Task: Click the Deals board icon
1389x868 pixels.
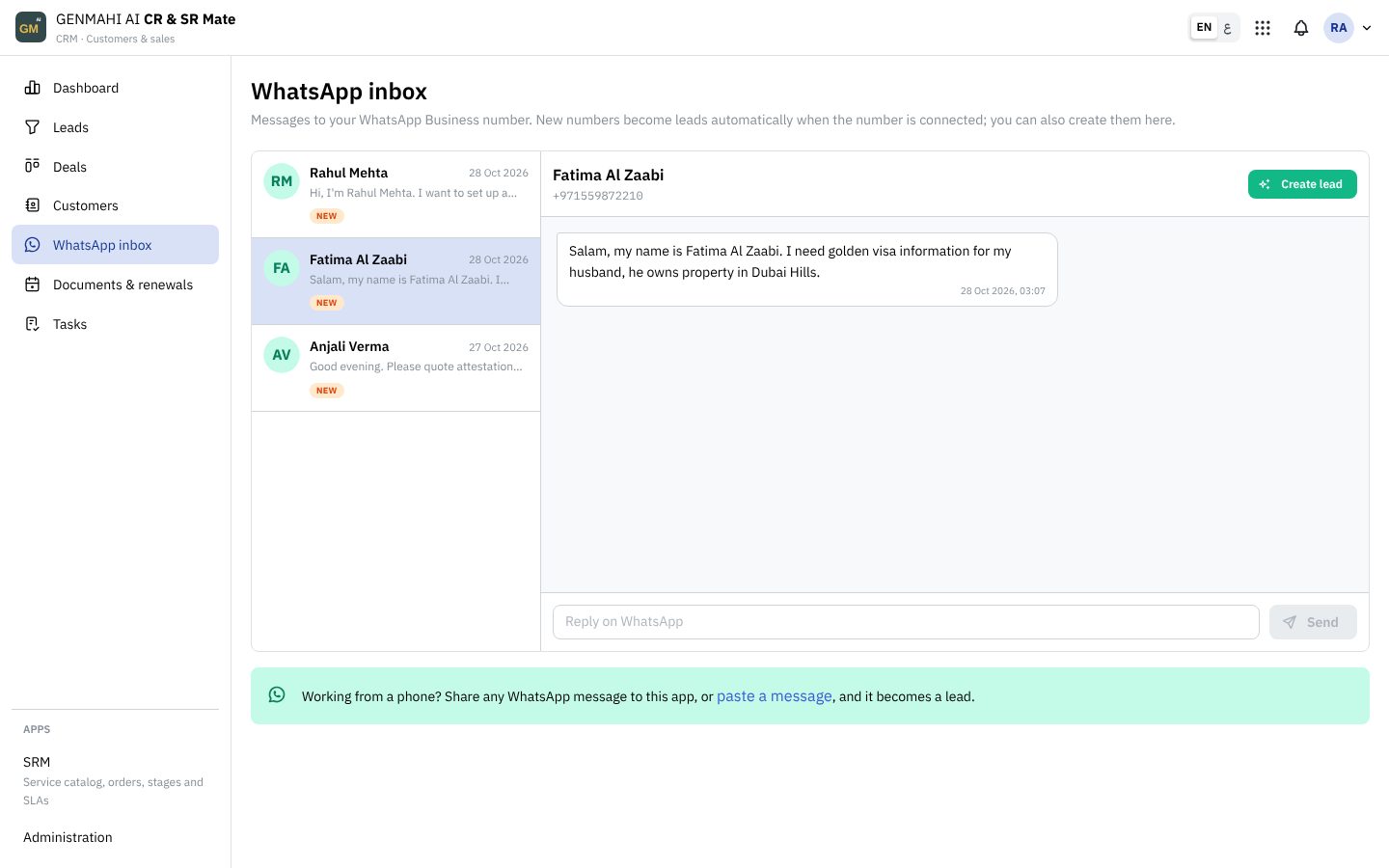Action: click(33, 166)
